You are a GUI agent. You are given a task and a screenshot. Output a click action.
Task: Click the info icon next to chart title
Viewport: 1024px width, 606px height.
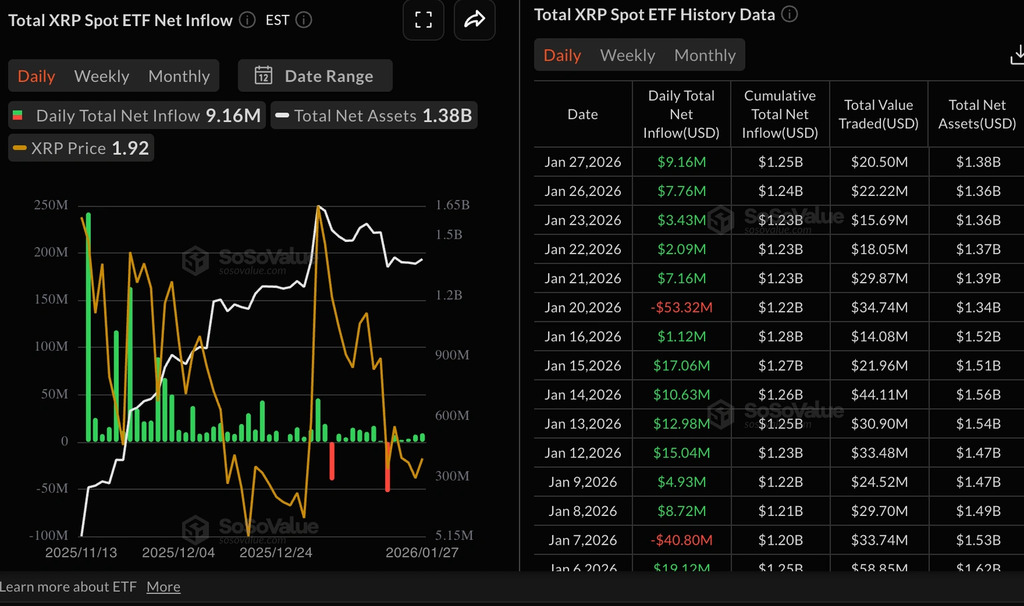pos(245,18)
